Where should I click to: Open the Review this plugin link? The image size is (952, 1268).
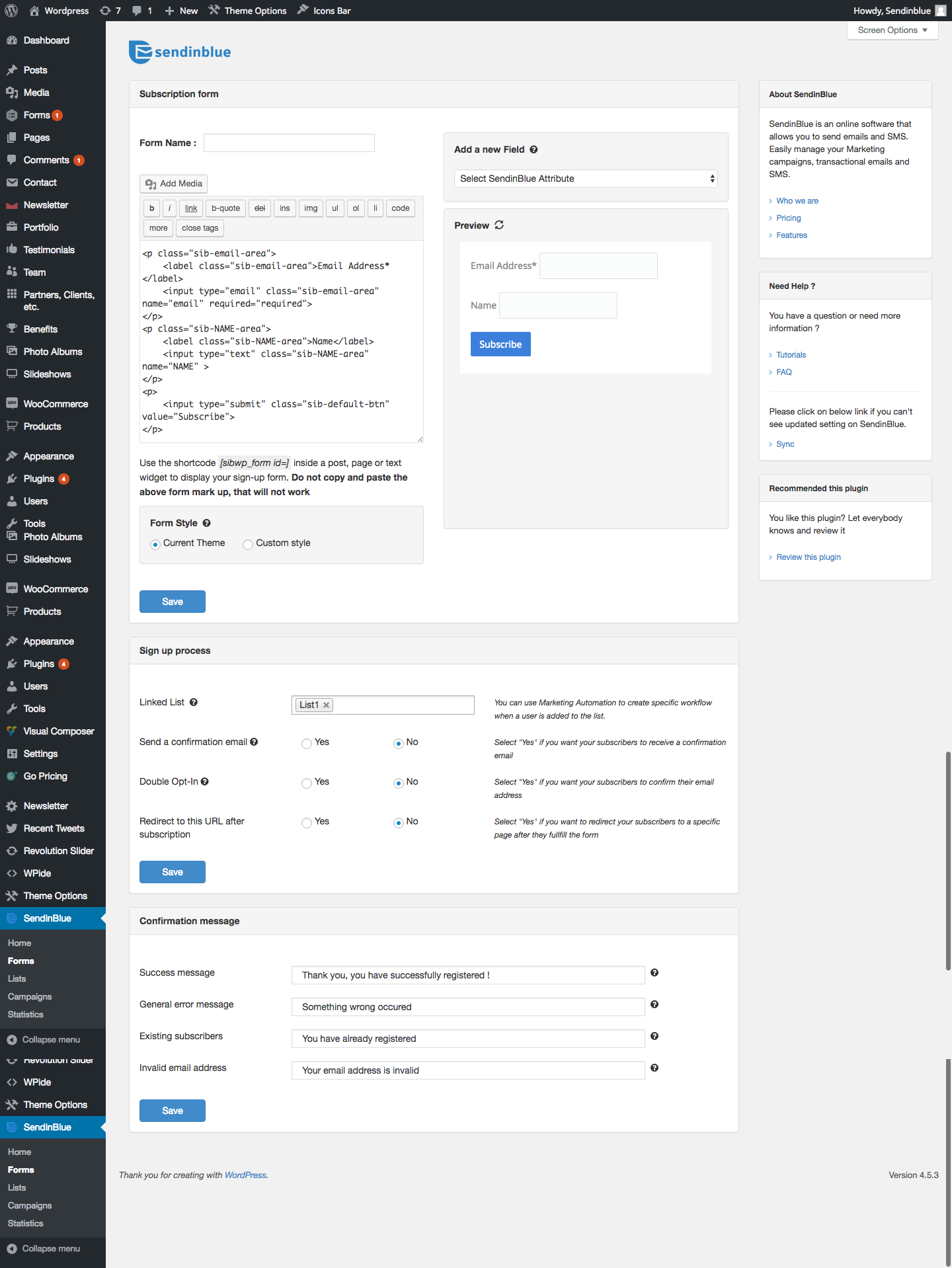click(809, 557)
